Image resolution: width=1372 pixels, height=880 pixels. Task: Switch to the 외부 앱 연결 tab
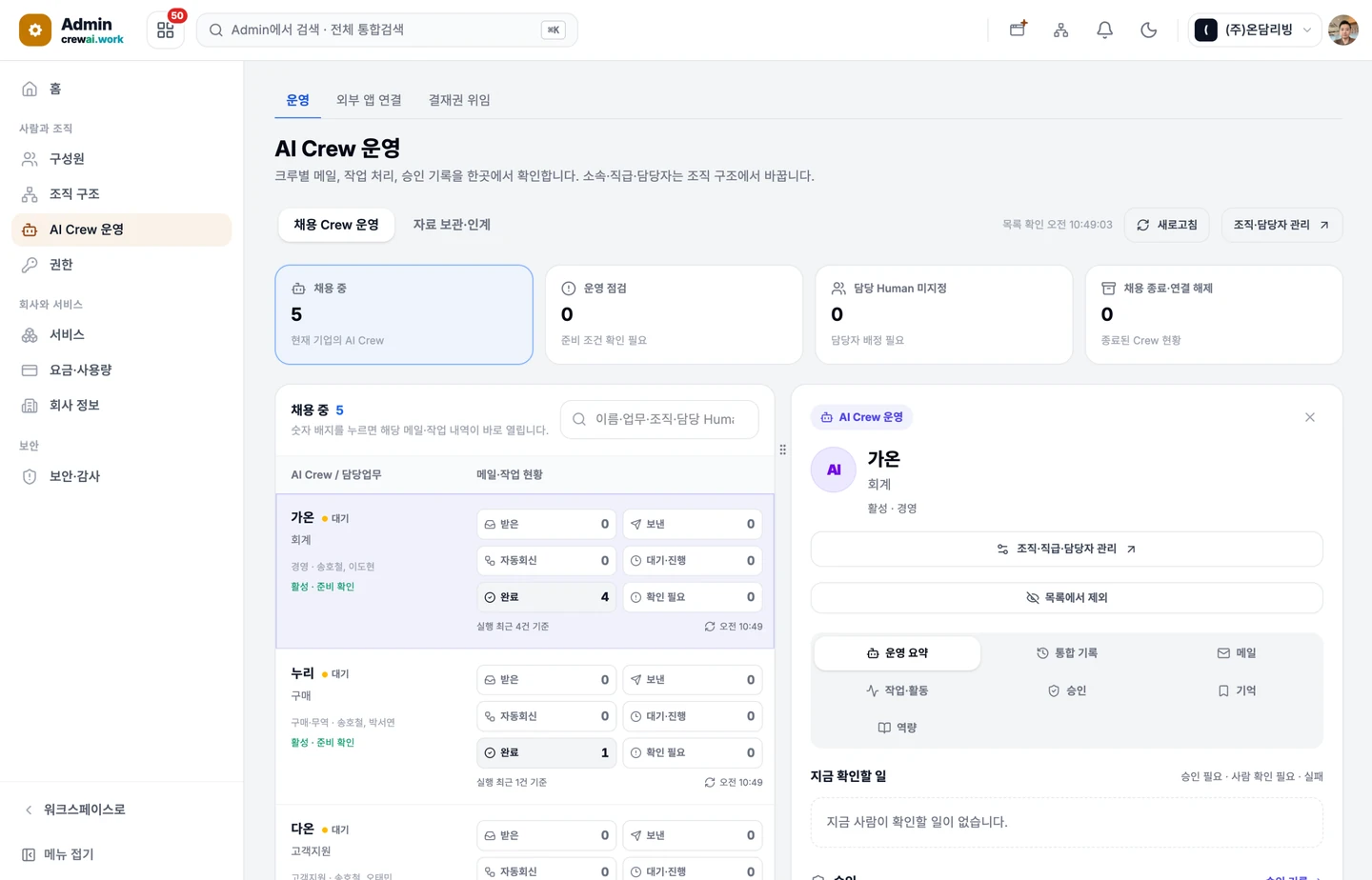point(369,100)
